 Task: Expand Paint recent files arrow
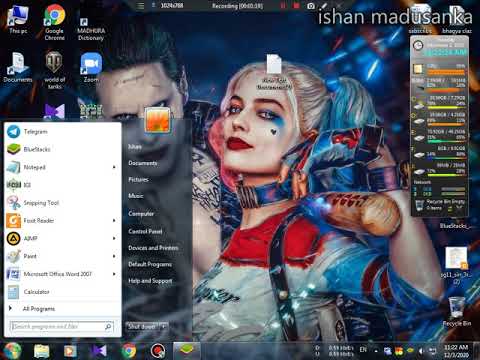[114, 256]
